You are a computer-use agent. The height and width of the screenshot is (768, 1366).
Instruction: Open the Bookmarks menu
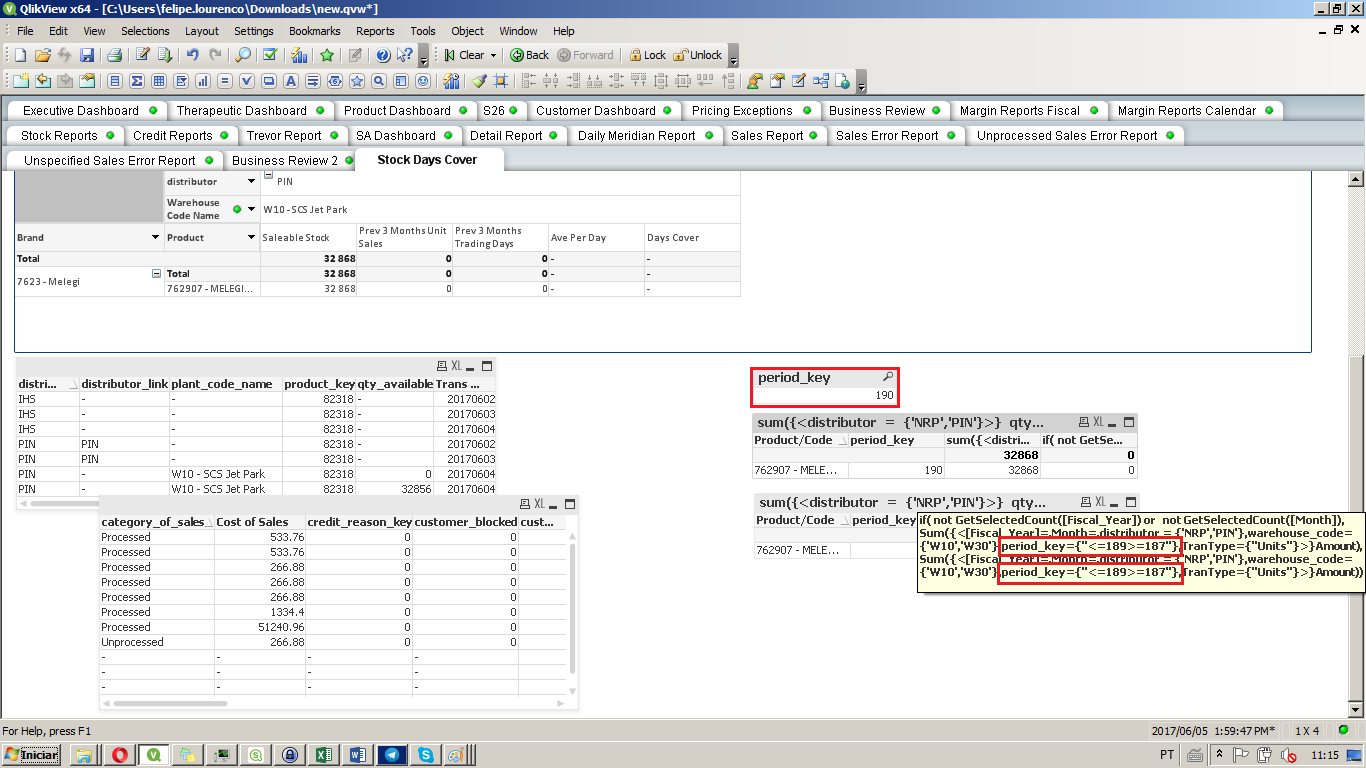coord(314,31)
